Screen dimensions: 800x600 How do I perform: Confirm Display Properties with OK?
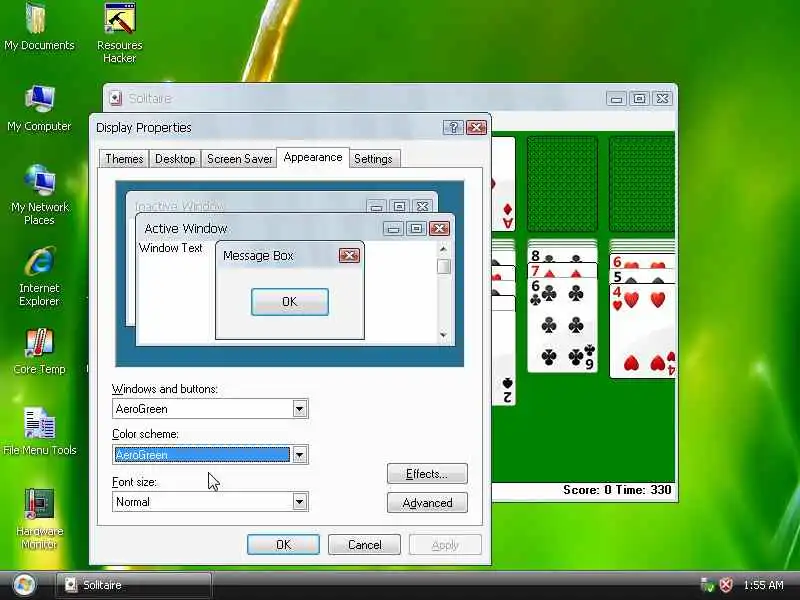click(283, 544)
